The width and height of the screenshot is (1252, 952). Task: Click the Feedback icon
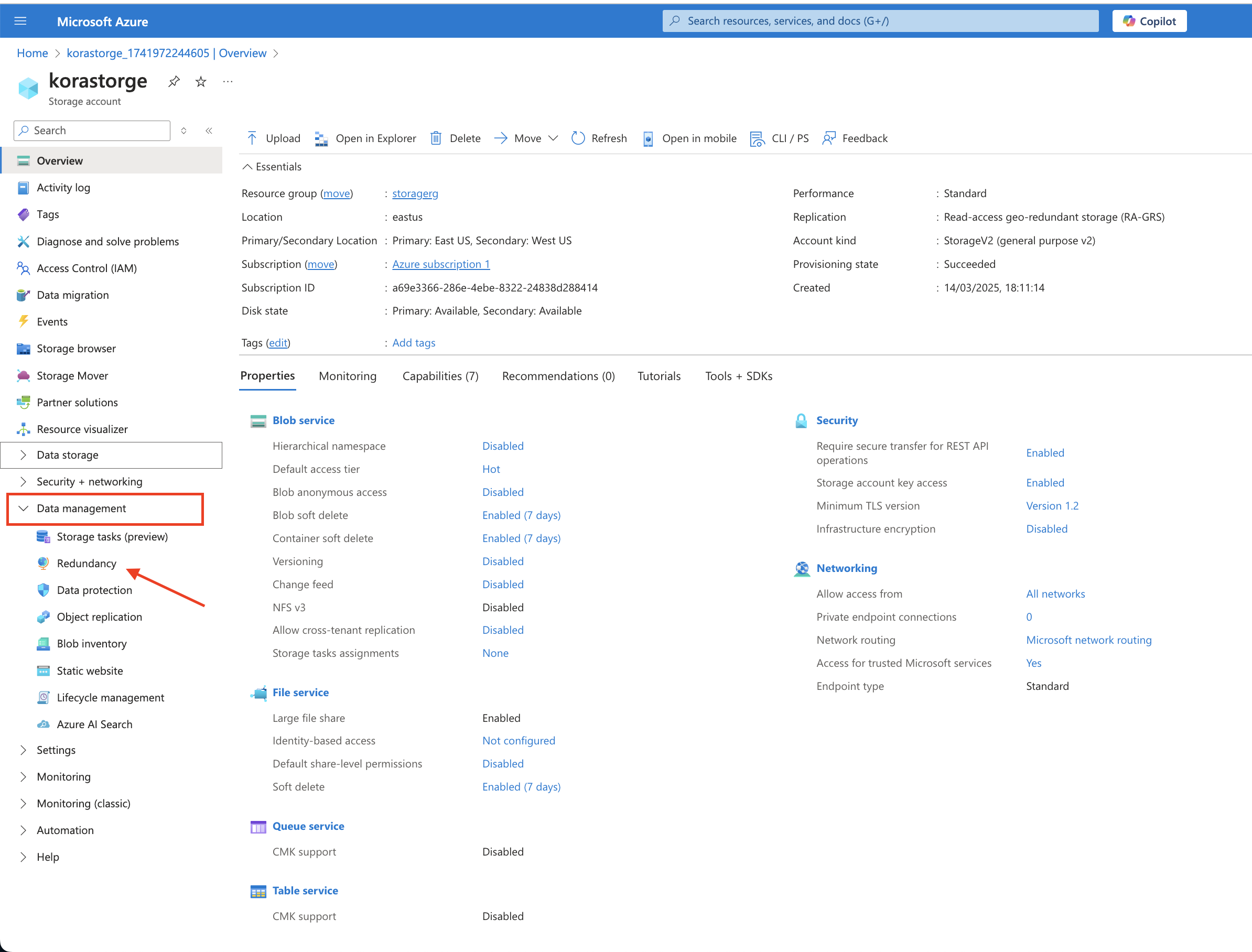(x=829, y=138)
